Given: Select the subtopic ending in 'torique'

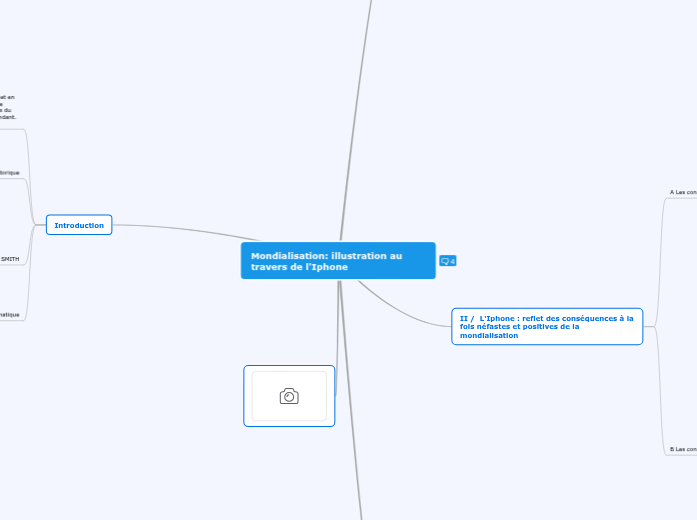Looking at the screenshot, I should (9, 172).
